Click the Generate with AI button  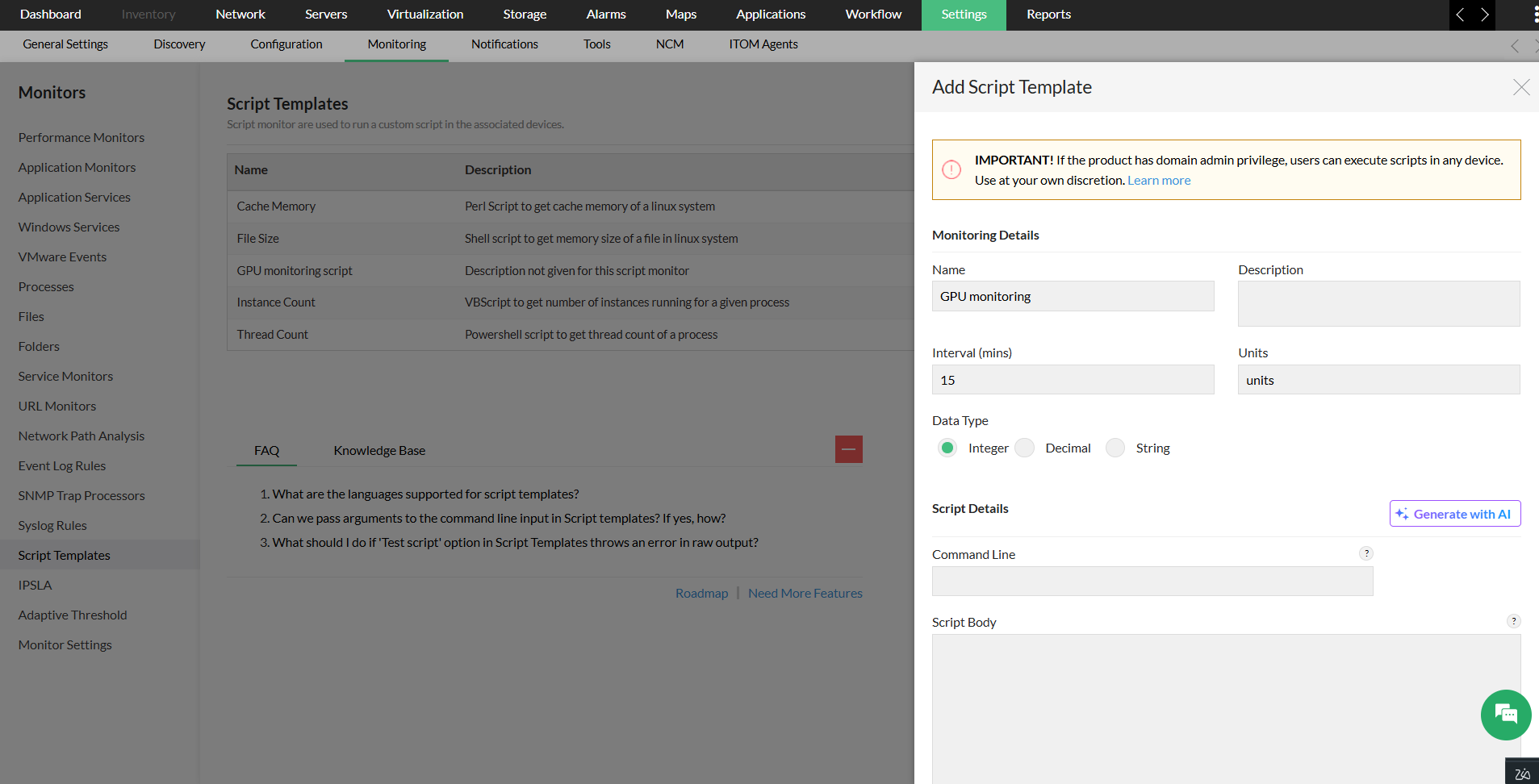(x=1454, y=514)
